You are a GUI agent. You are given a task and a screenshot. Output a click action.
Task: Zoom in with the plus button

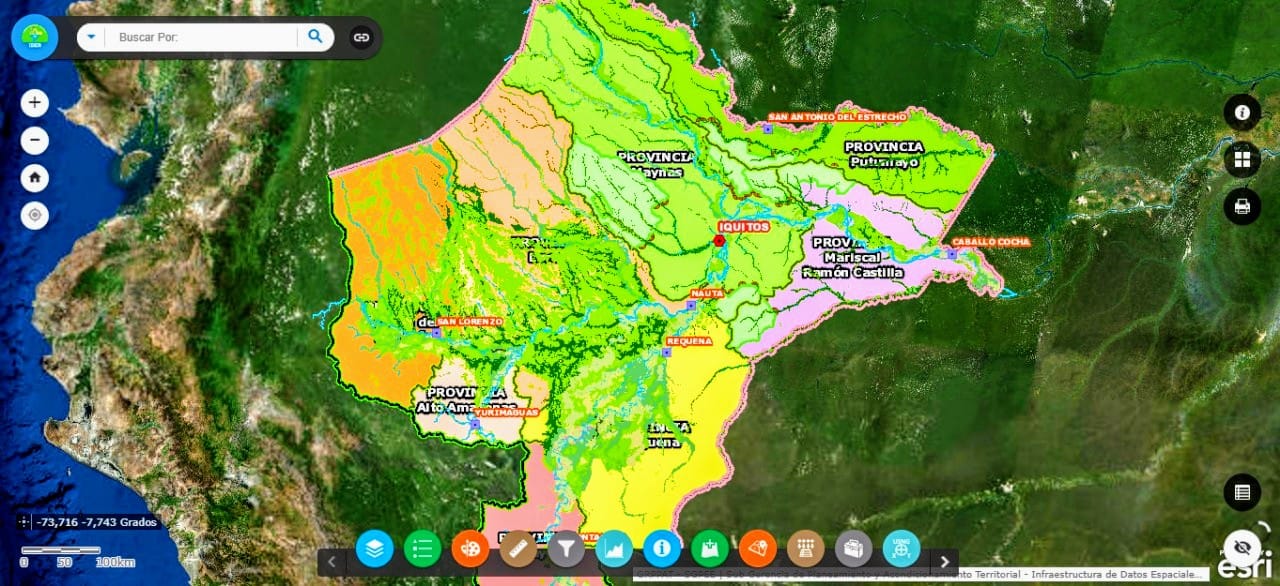[x=35, y=103]
